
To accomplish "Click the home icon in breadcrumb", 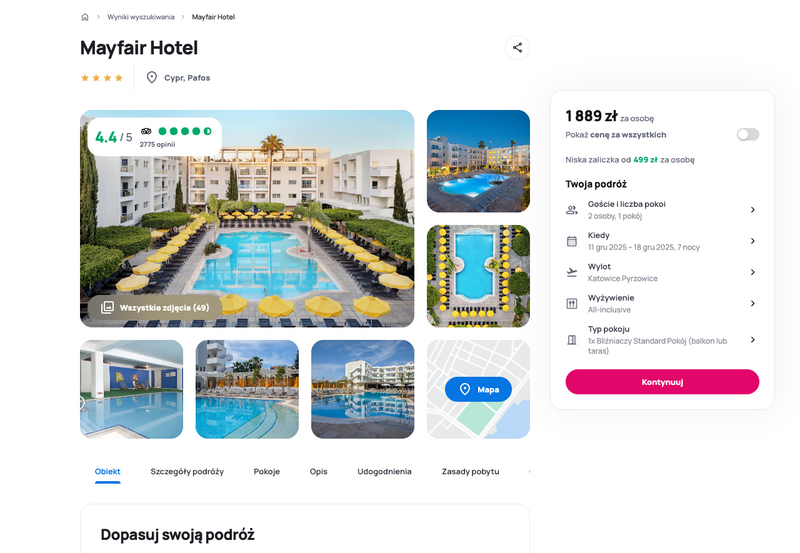I will (x=85, y=17).
